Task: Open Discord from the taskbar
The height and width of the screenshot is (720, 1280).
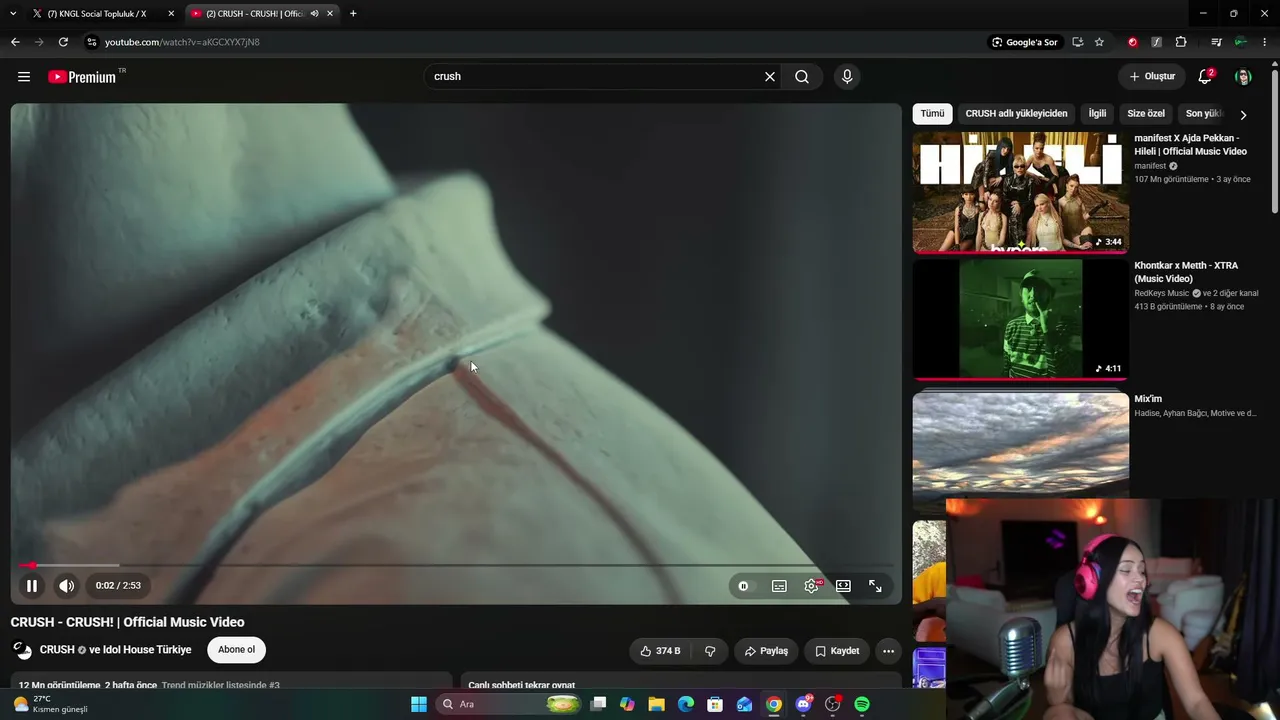Action: (803, 704)
